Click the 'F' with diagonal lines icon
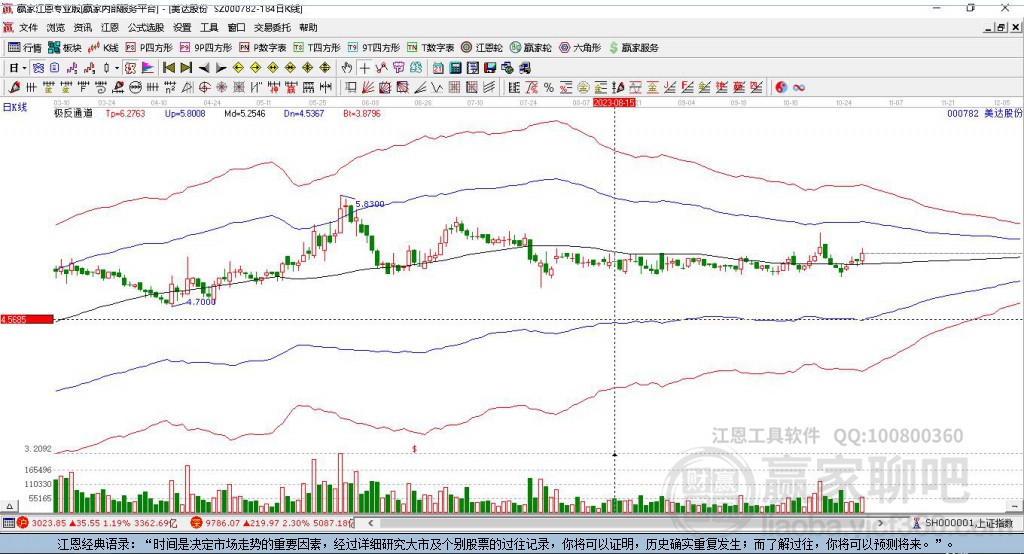Screen dimensions: 1024x554 click(688, 87)
